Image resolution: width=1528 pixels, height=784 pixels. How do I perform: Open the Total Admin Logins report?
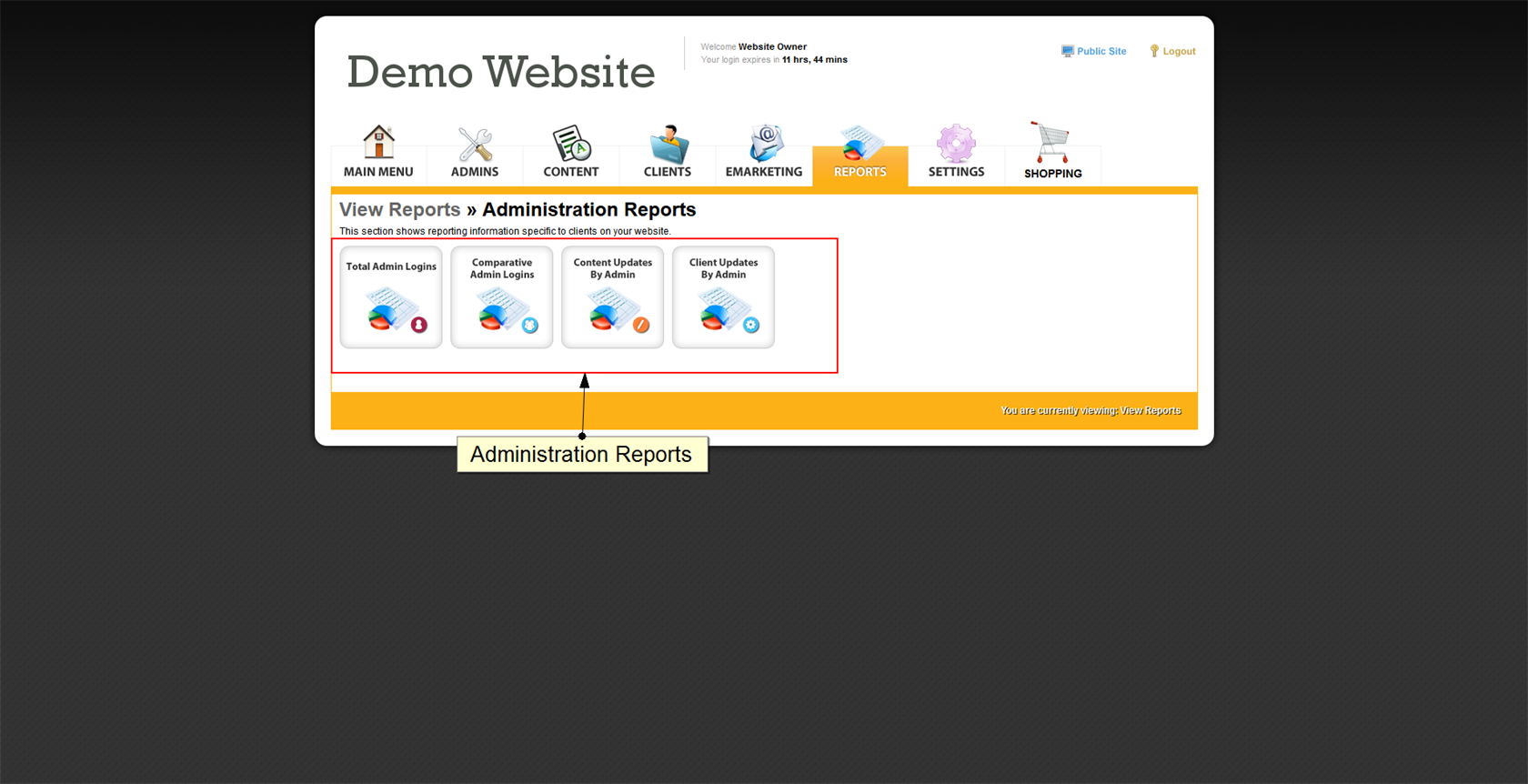point(391,297)
